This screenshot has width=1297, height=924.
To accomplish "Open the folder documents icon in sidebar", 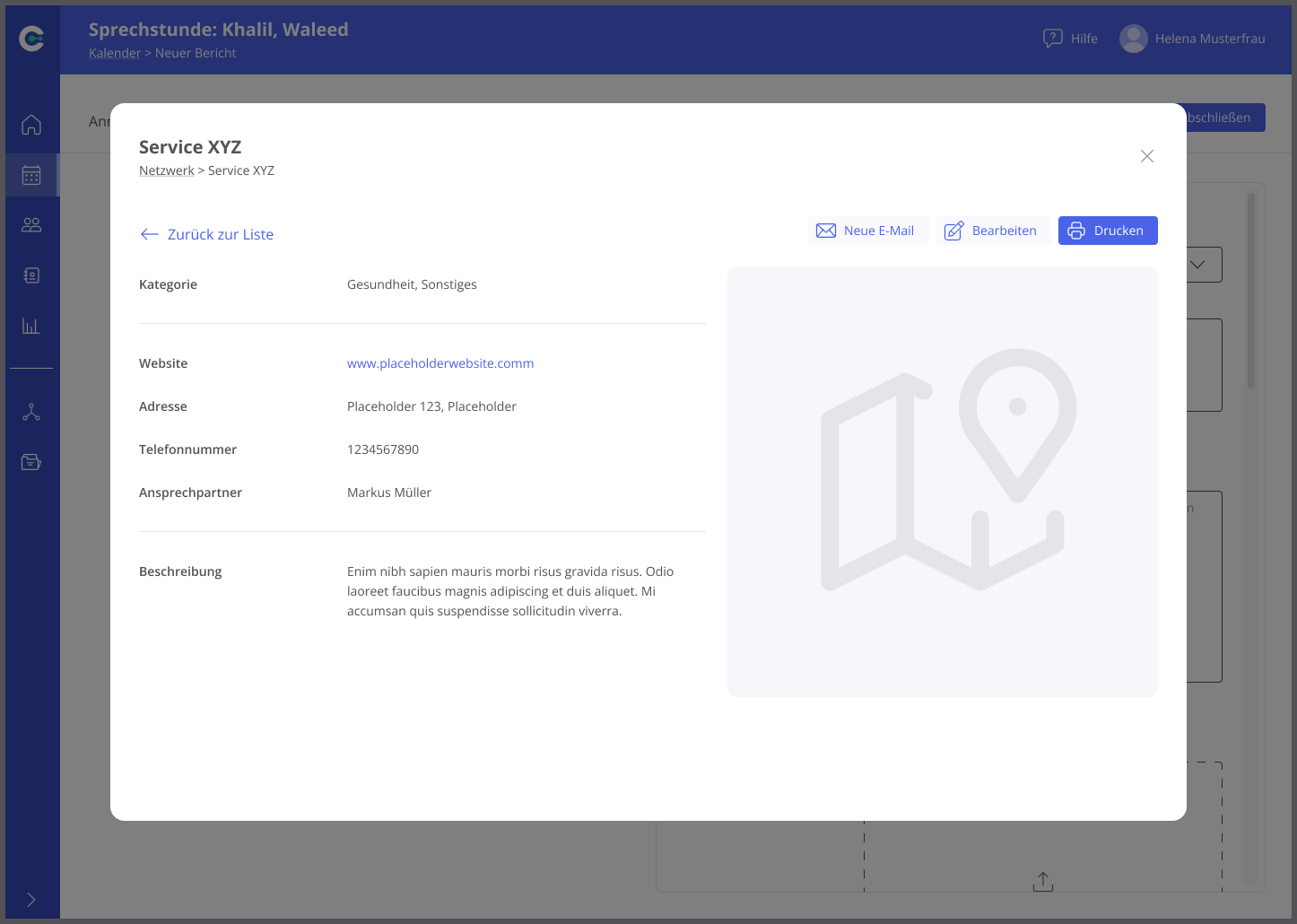I will pyautogui.click(x=31, y=462).
